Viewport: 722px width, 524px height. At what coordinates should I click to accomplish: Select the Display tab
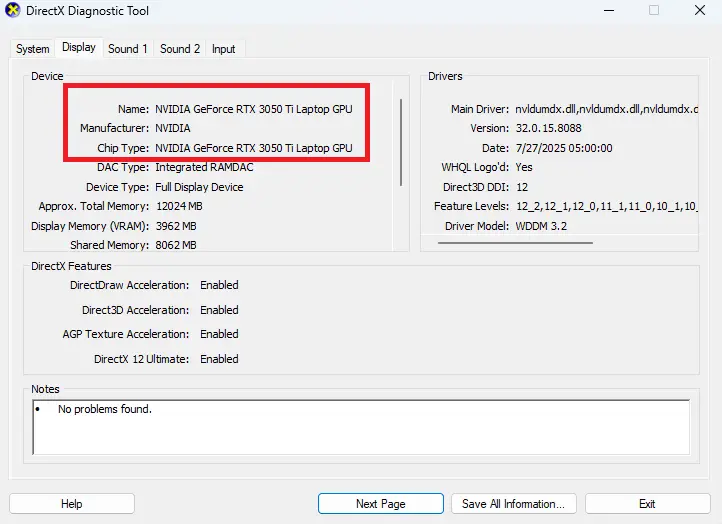coord(79,47)
